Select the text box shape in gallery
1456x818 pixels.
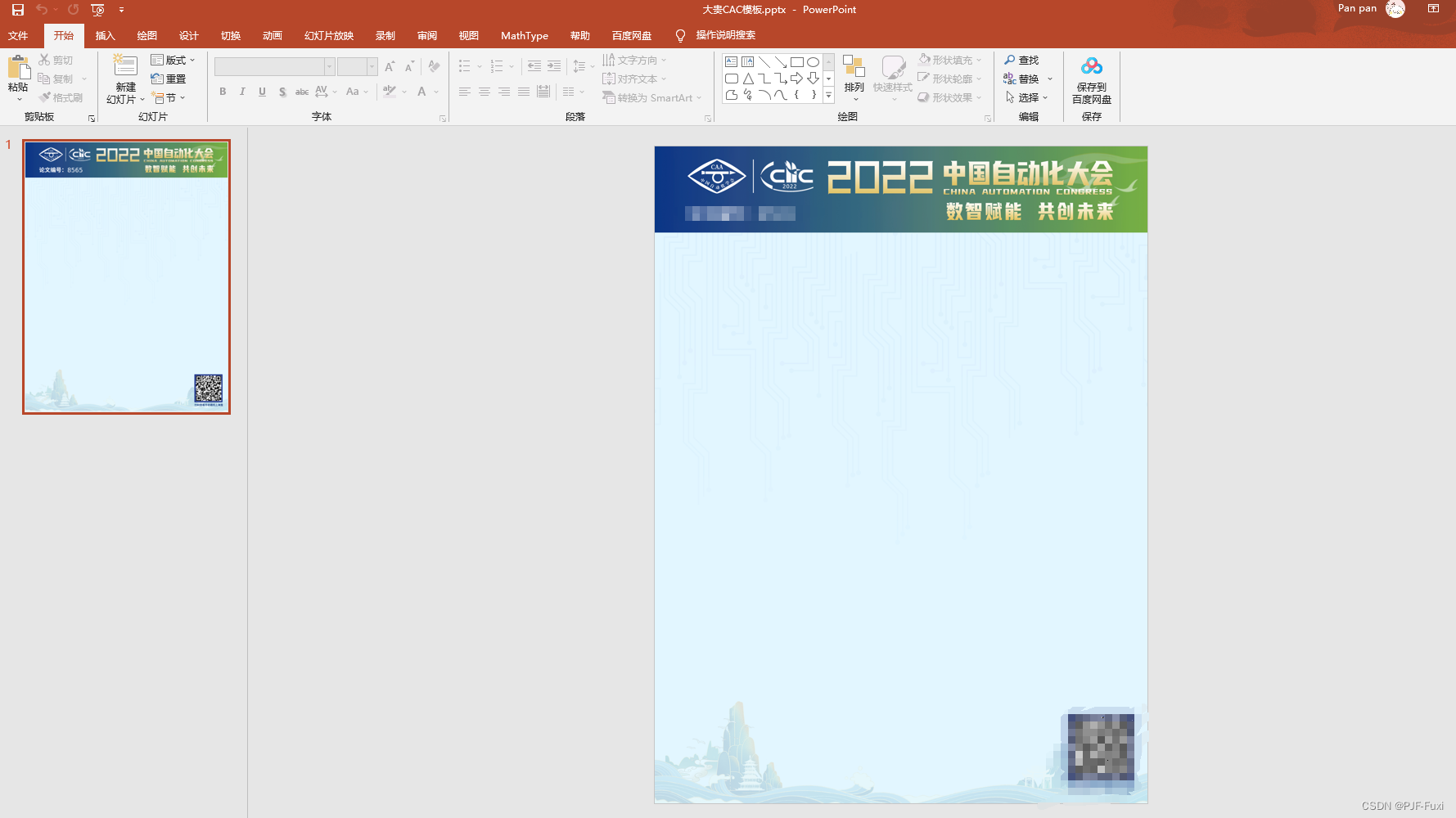[x=732, y=62]
